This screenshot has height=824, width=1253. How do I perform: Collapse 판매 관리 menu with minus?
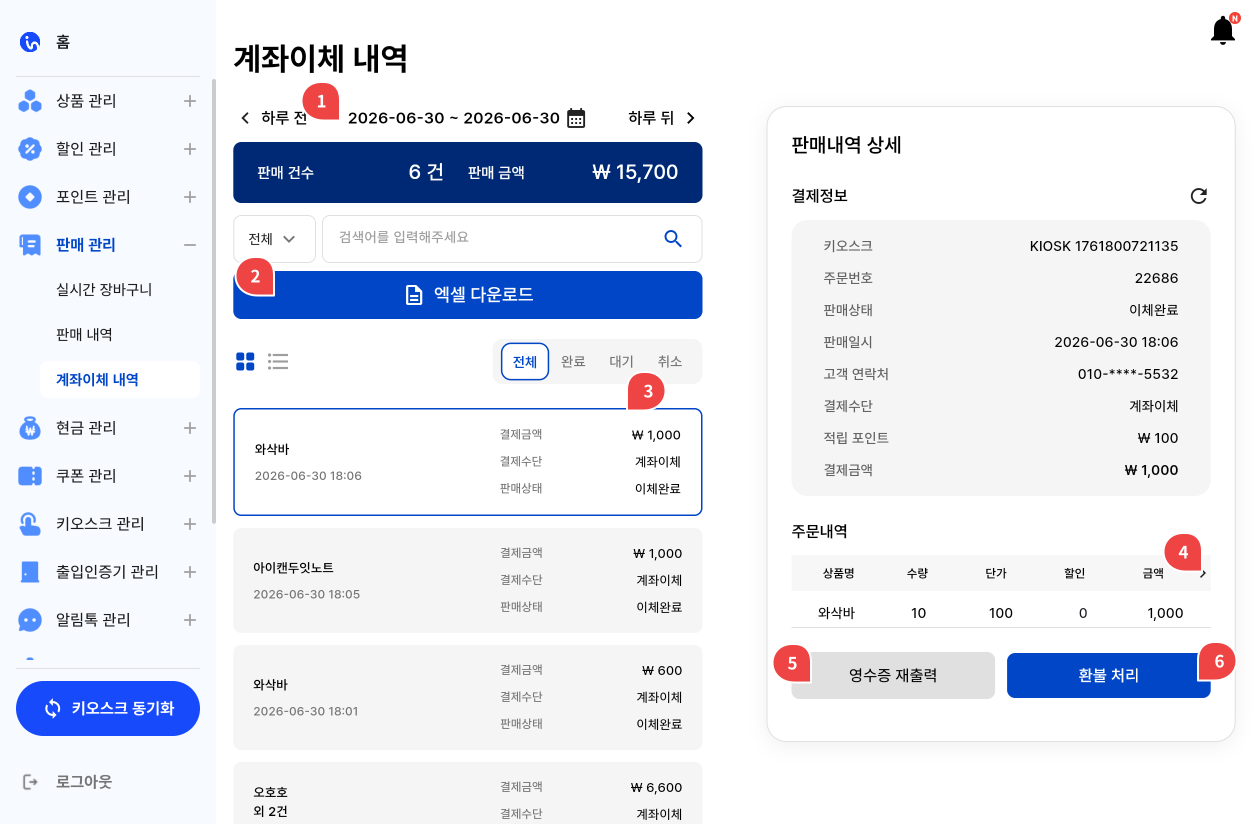(189, 245)
